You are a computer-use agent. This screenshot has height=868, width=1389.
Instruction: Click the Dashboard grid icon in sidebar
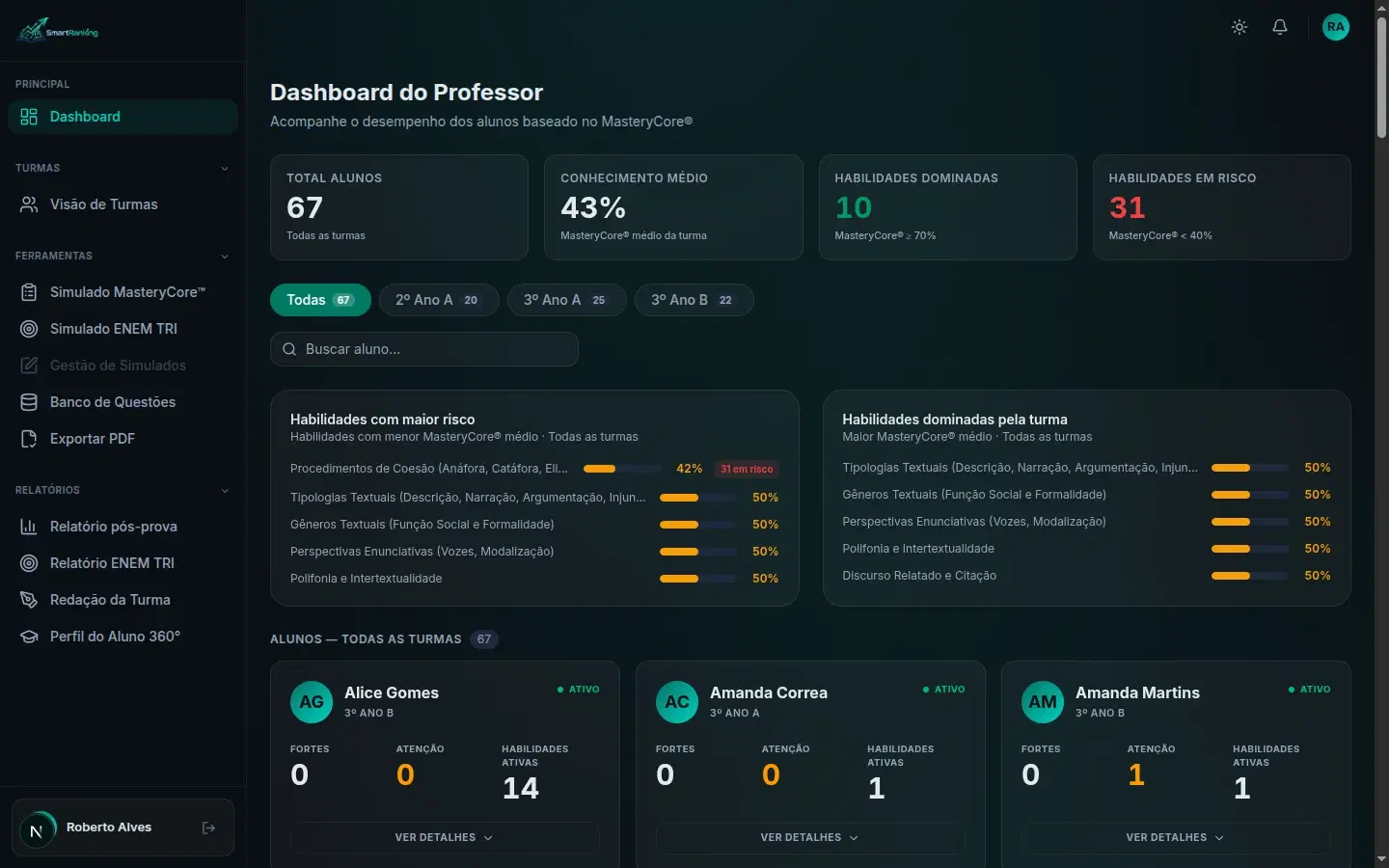coord(29,117)
